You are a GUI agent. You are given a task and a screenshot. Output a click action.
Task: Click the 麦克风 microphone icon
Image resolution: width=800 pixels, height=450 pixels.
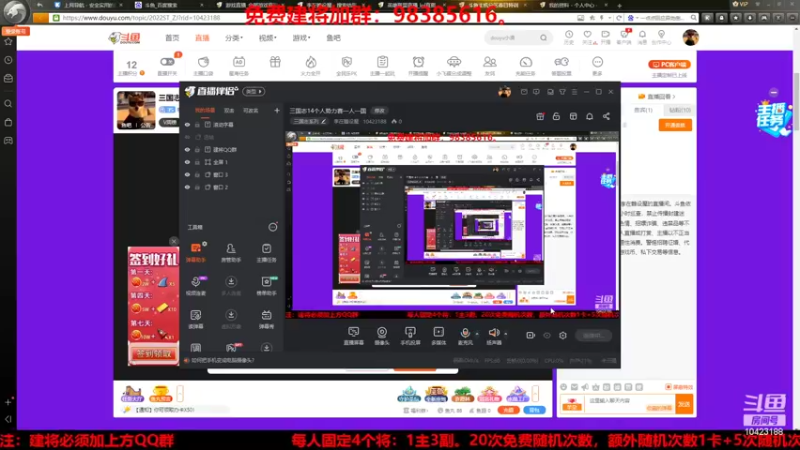tap(465, 333)
